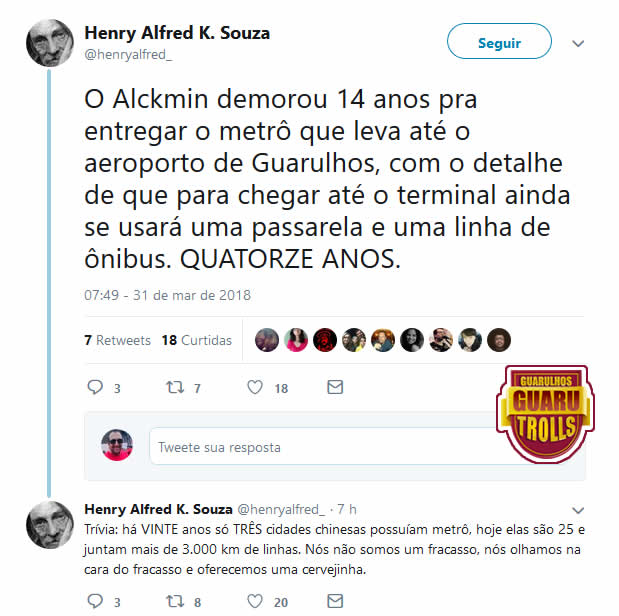Viewport: 619px width, 616px height.
Task: Open Henry Alfred's large profile avatar
Action: [50, 43]
